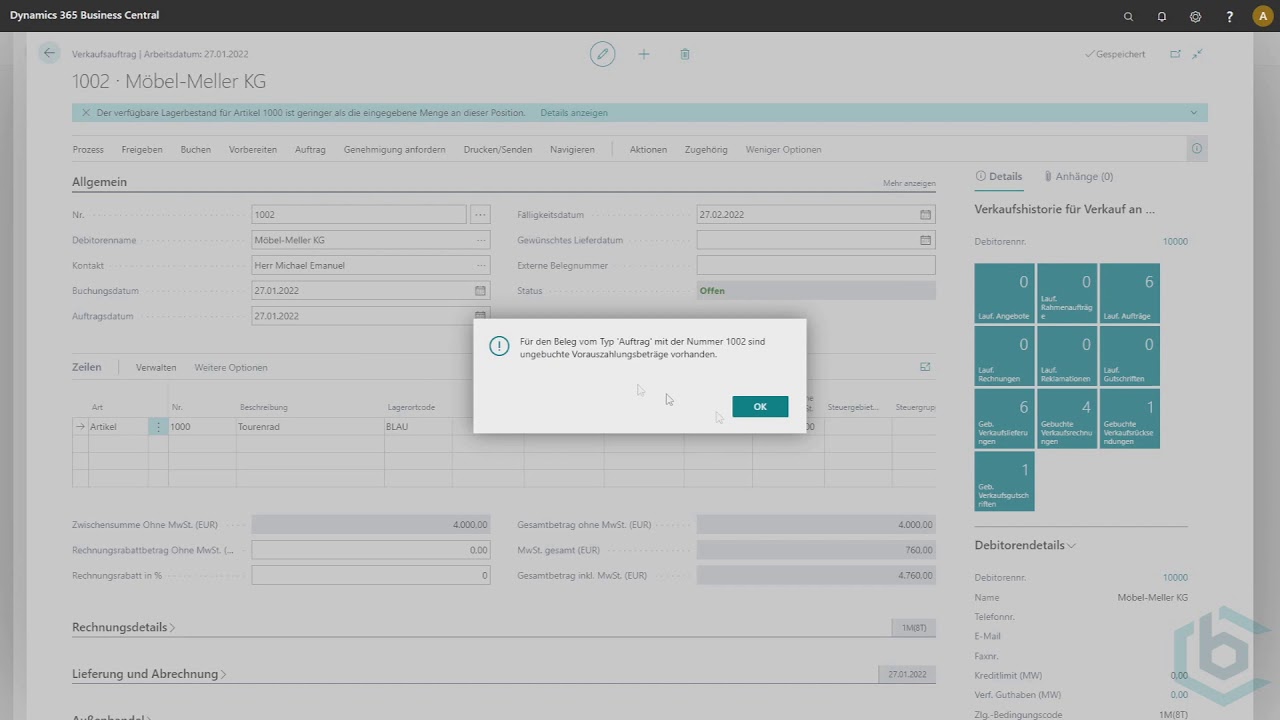The height and width of the screenshot is (720, 1280).
Task: Open the Aktionen menu
Action: pos(648,149)
